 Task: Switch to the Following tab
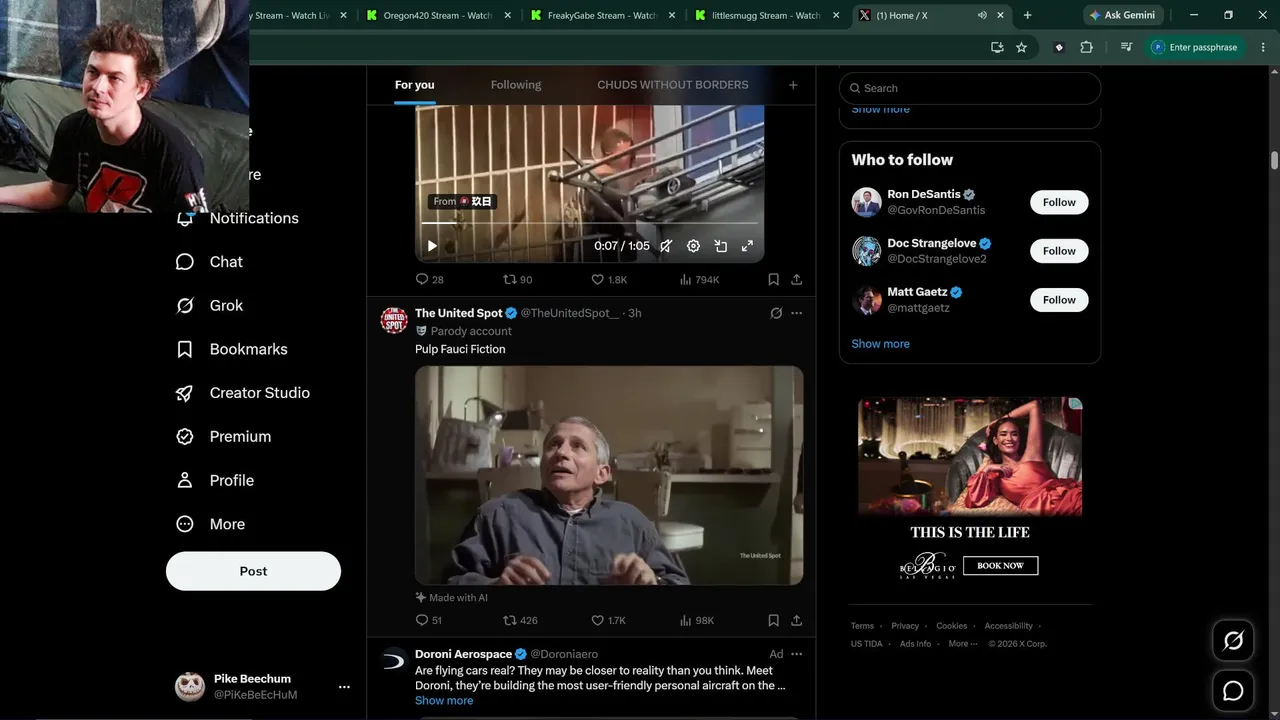pos(516,85)
